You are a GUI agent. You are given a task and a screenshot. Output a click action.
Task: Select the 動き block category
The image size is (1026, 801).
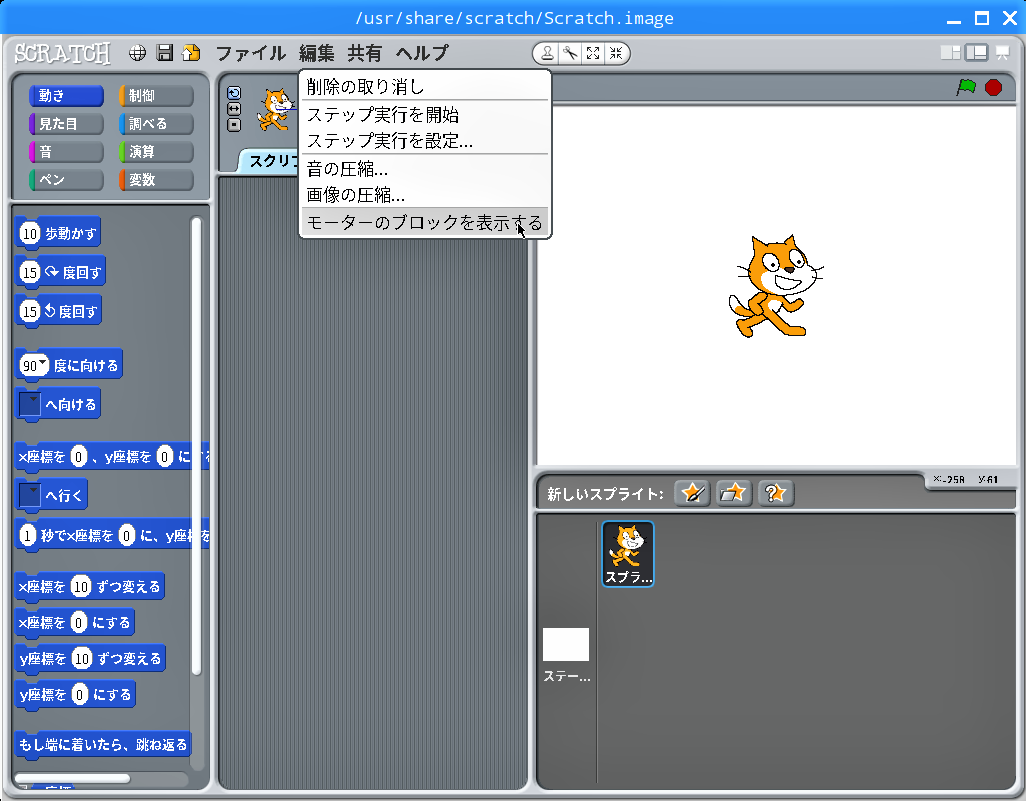click(66, 96)
